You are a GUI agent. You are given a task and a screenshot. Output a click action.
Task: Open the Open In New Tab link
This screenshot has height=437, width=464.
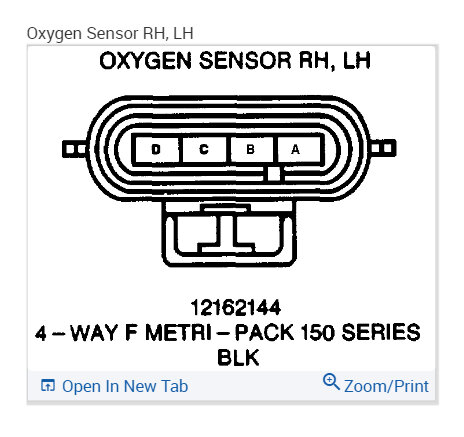[125, 386]
